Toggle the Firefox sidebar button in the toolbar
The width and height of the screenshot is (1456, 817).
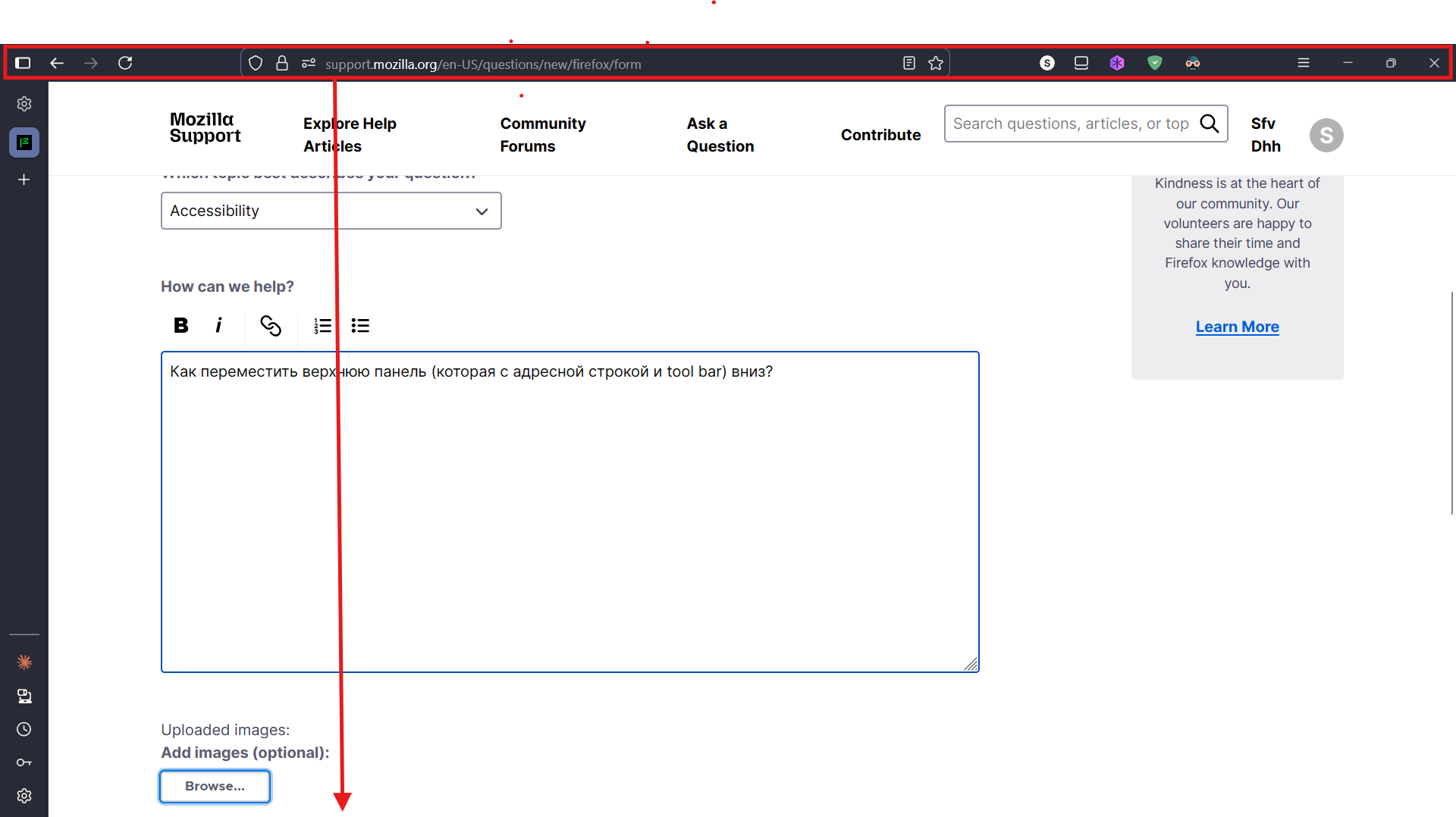point(23,63)
